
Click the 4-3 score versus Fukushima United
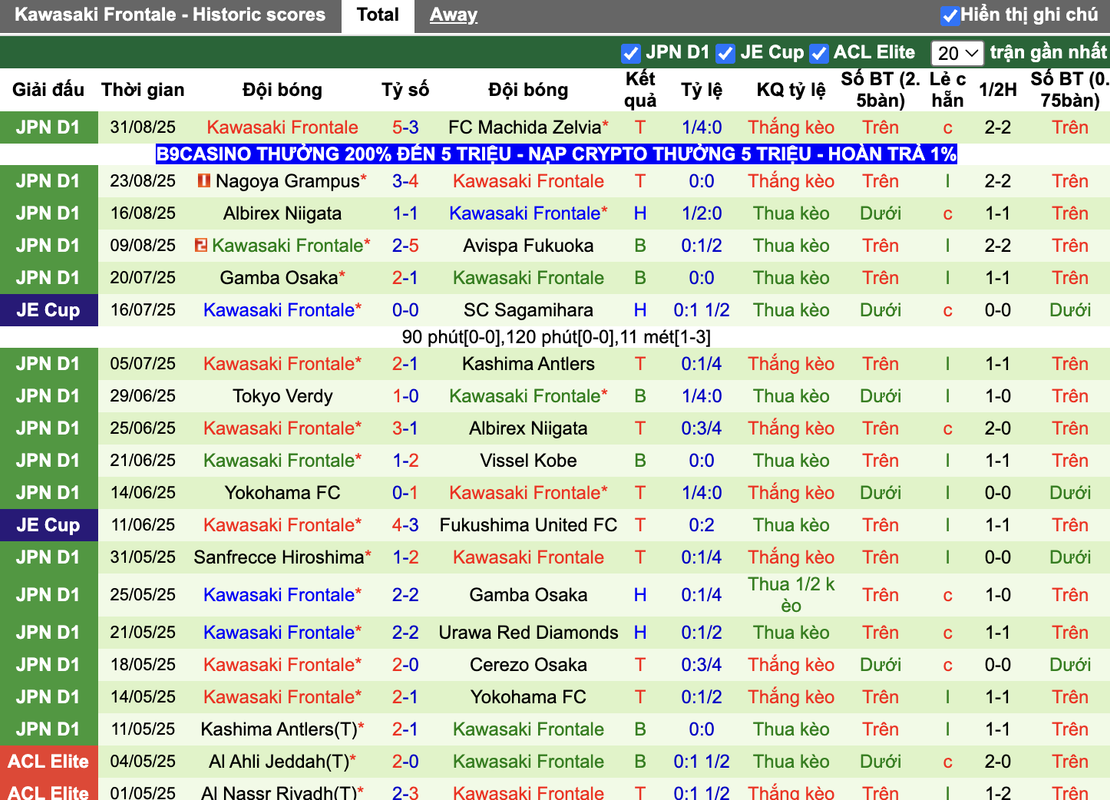point(405,525)
